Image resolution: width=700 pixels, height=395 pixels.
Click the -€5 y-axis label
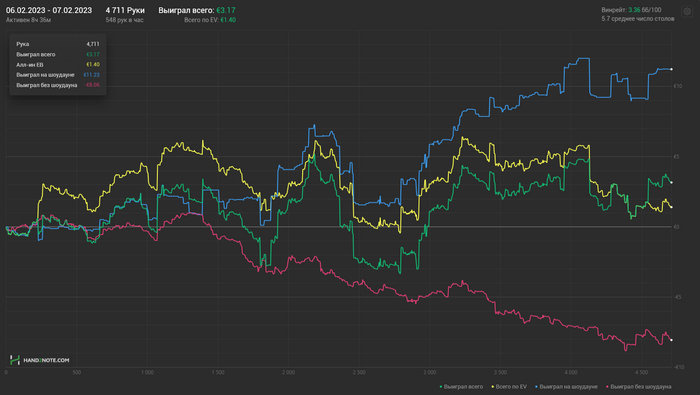click(x=677, y=297)
